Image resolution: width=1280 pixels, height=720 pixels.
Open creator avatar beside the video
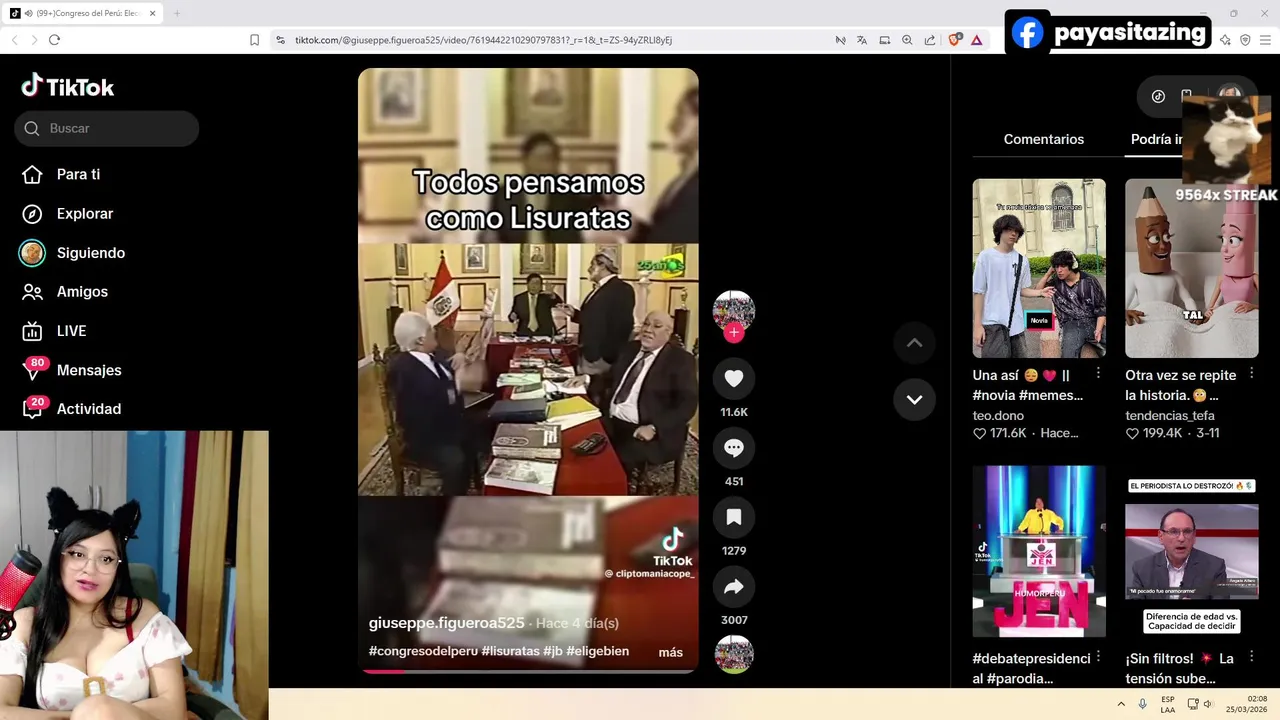(x=734, y=311)
